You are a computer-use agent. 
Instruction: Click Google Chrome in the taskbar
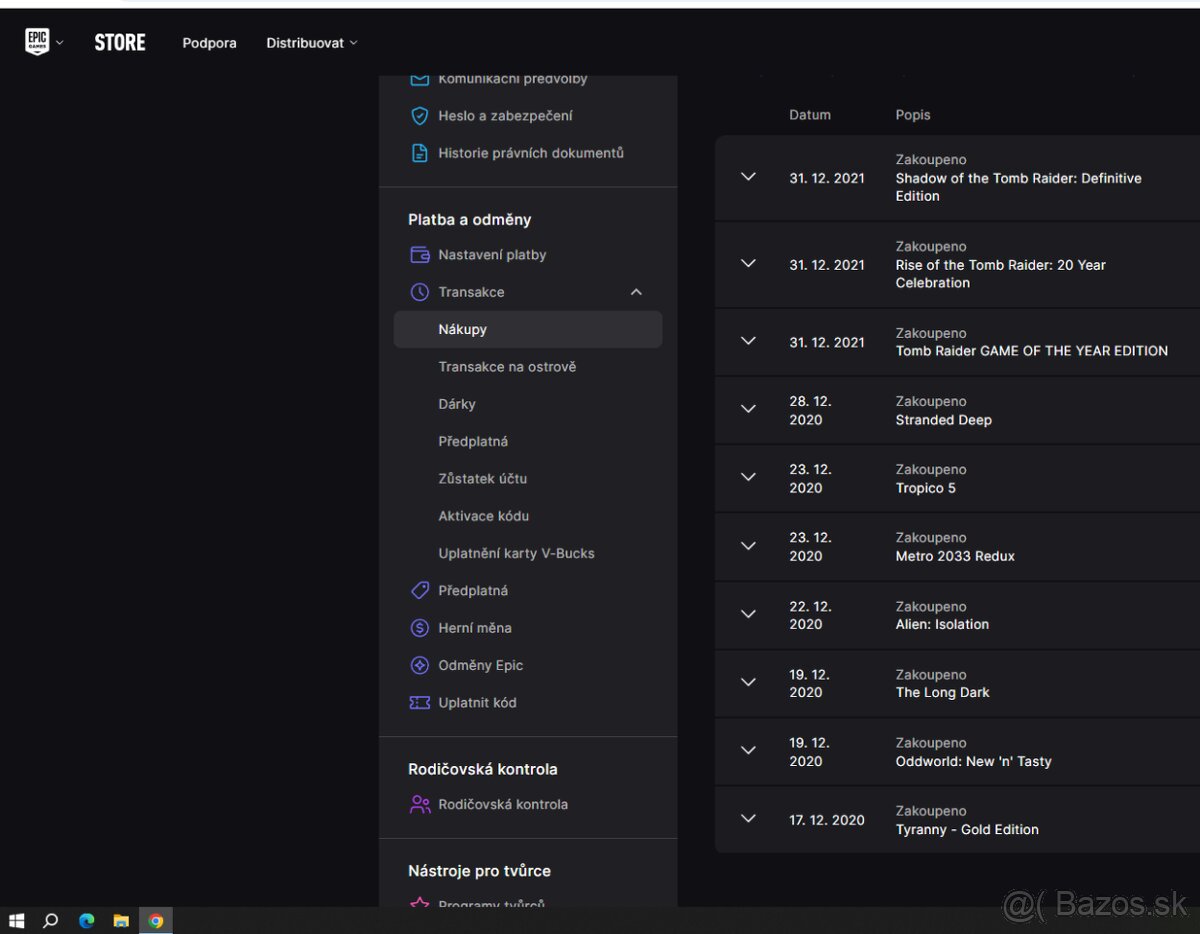(x=156, y=921)
